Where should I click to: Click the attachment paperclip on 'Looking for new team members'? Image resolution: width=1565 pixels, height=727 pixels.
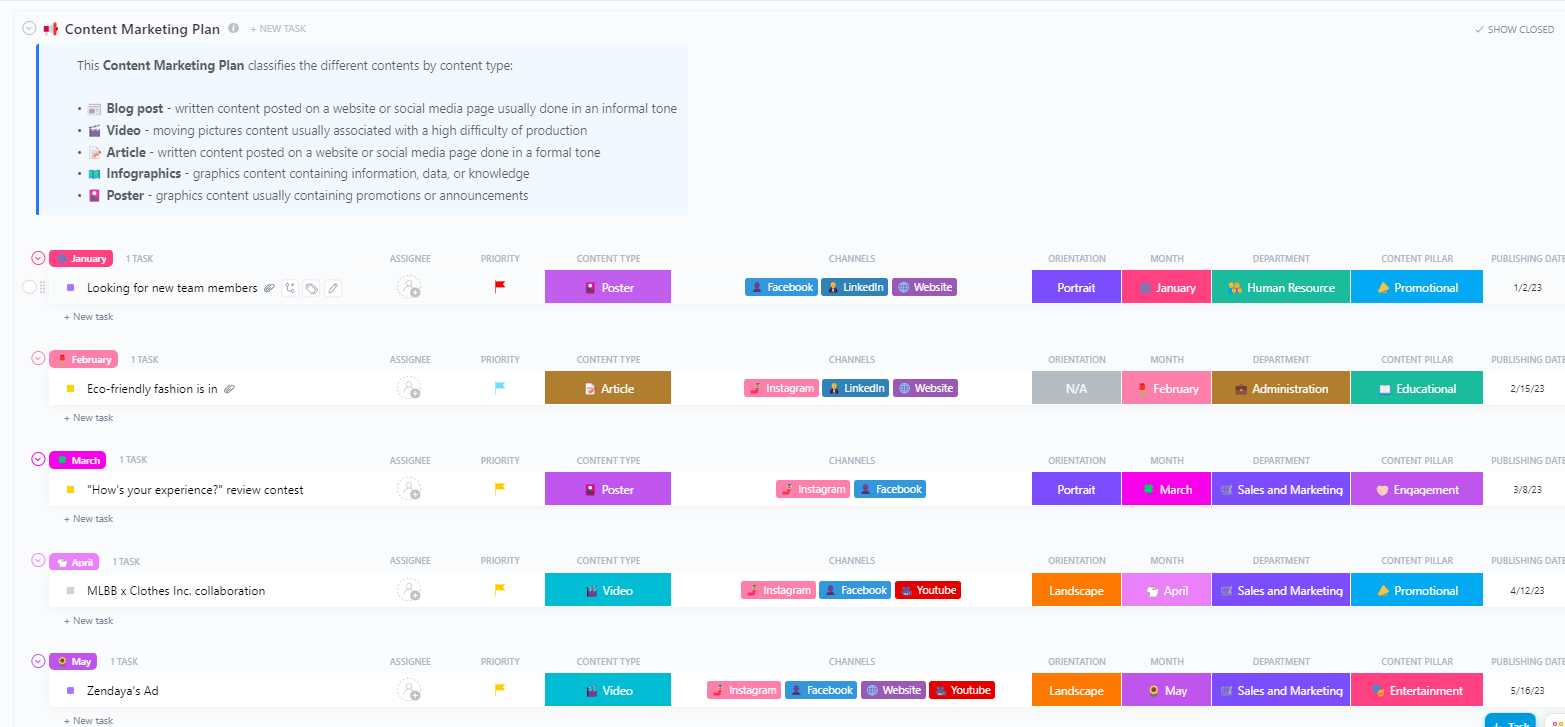[268, 287]
